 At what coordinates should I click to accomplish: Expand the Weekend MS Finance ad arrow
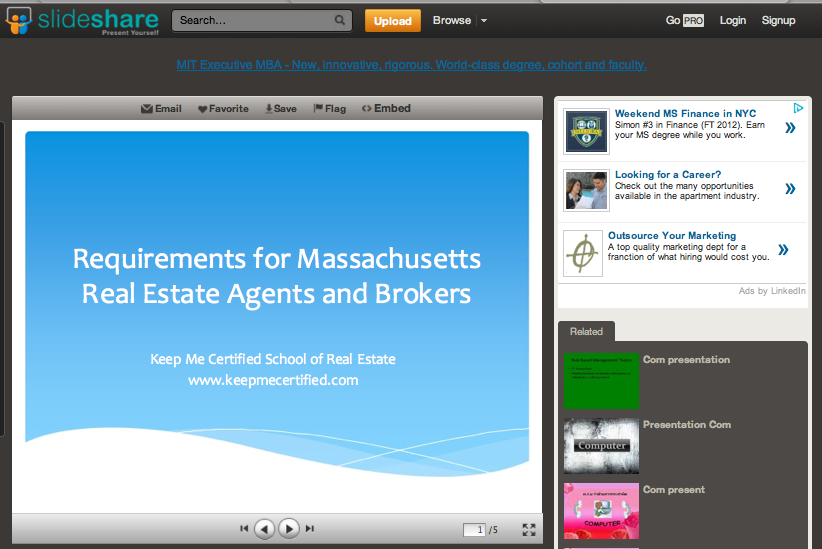point(790,128)
